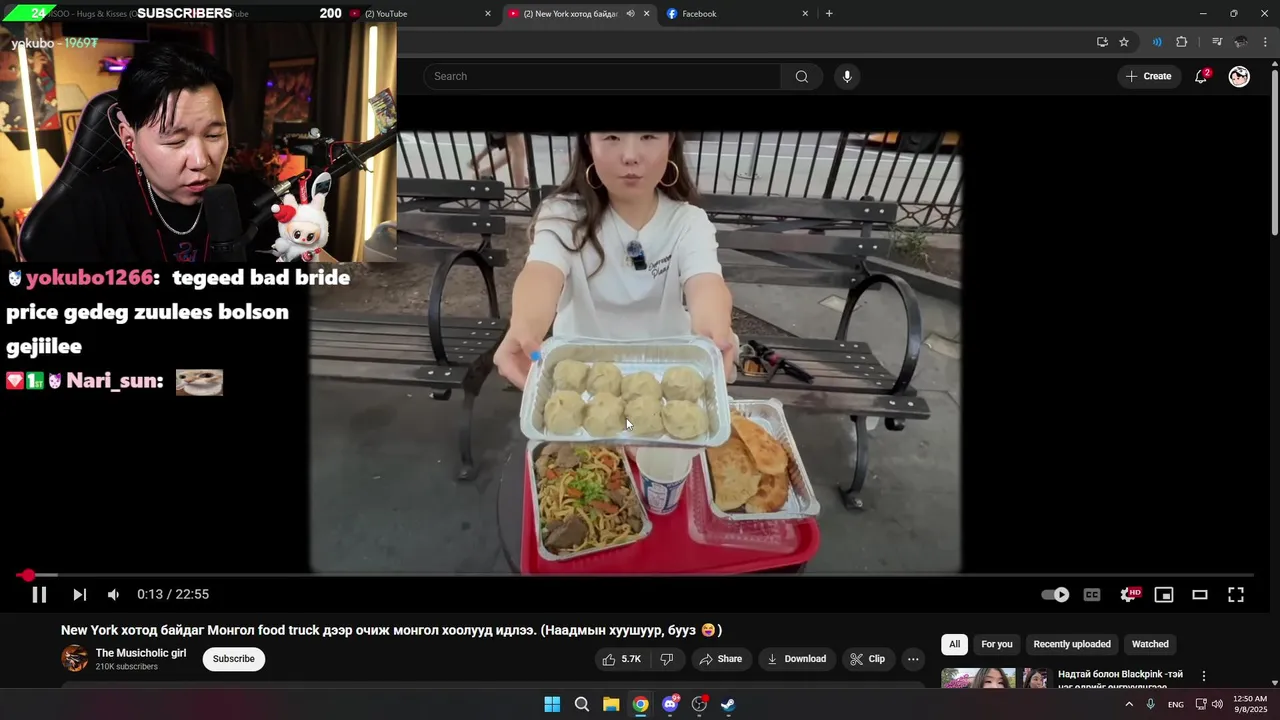Open Steam from the taskbar
The height and width of the screenshot is (720, 1280).
(728, 704)
